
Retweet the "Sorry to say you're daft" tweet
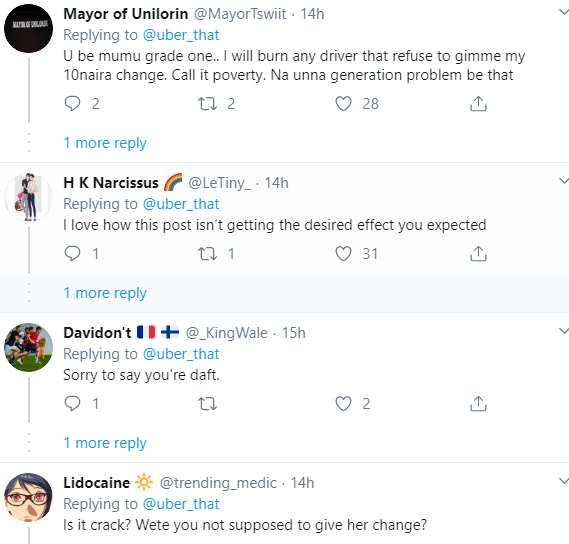pos(207,403)
